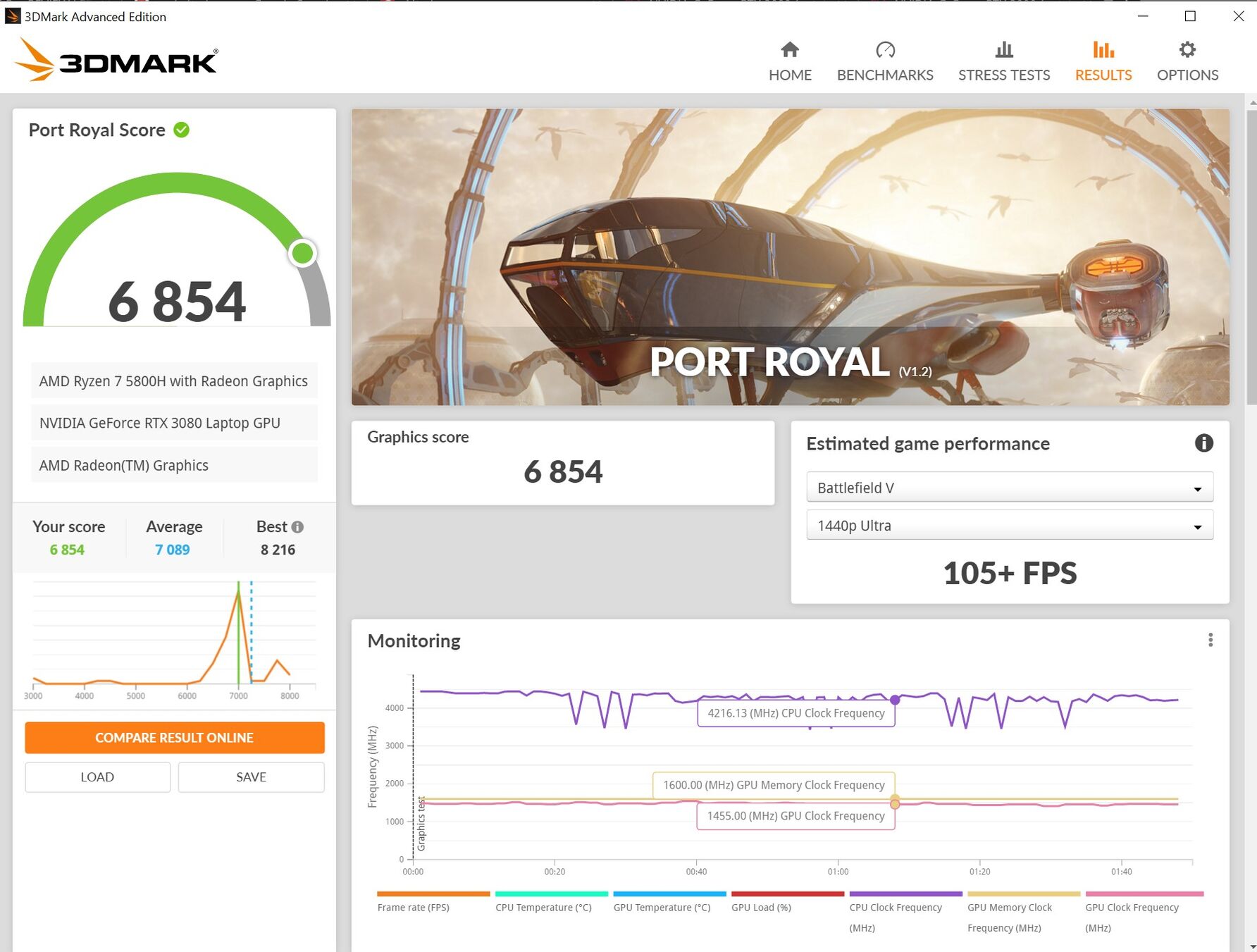Open the HOME tab
1257x952 pixels.
[790, 61]
